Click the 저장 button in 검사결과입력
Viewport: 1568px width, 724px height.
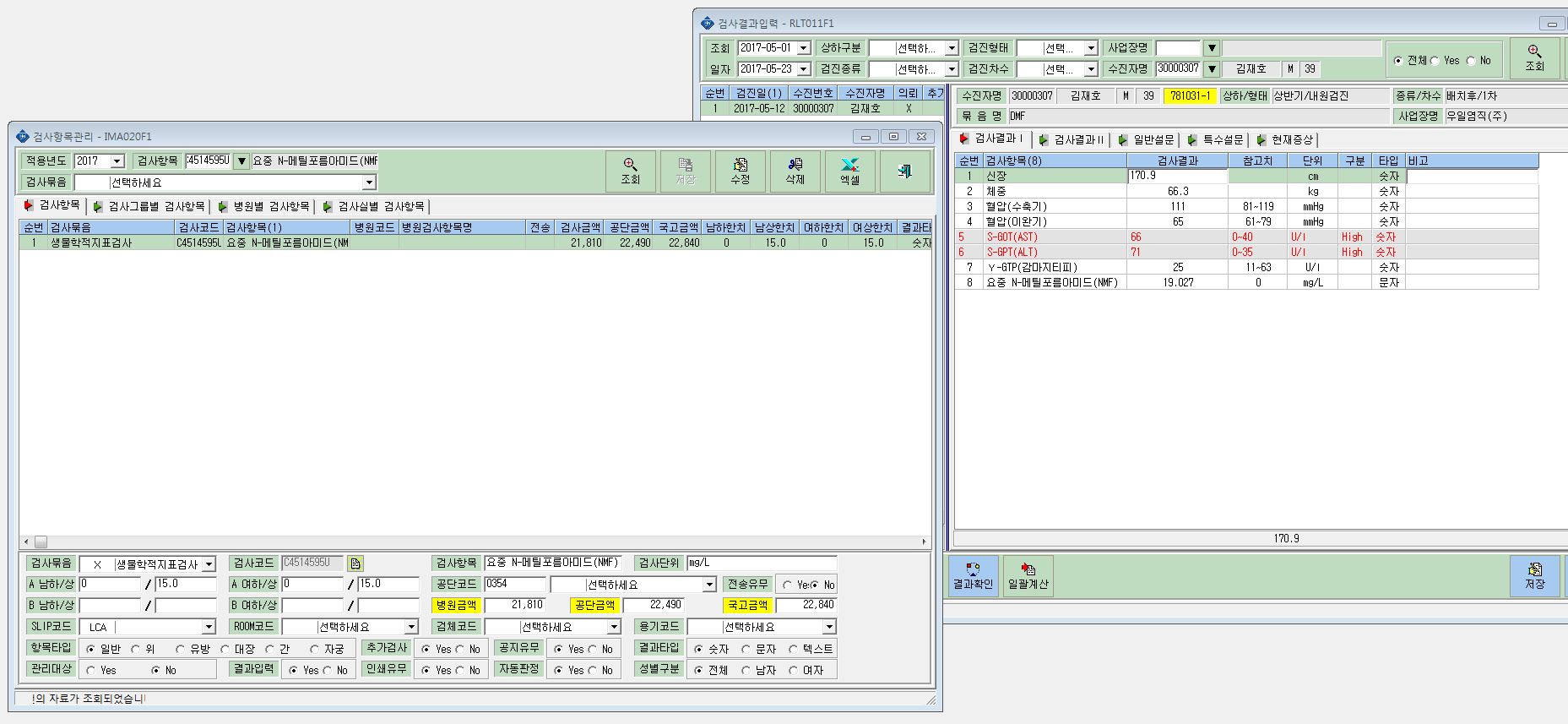pos(1534,576)
